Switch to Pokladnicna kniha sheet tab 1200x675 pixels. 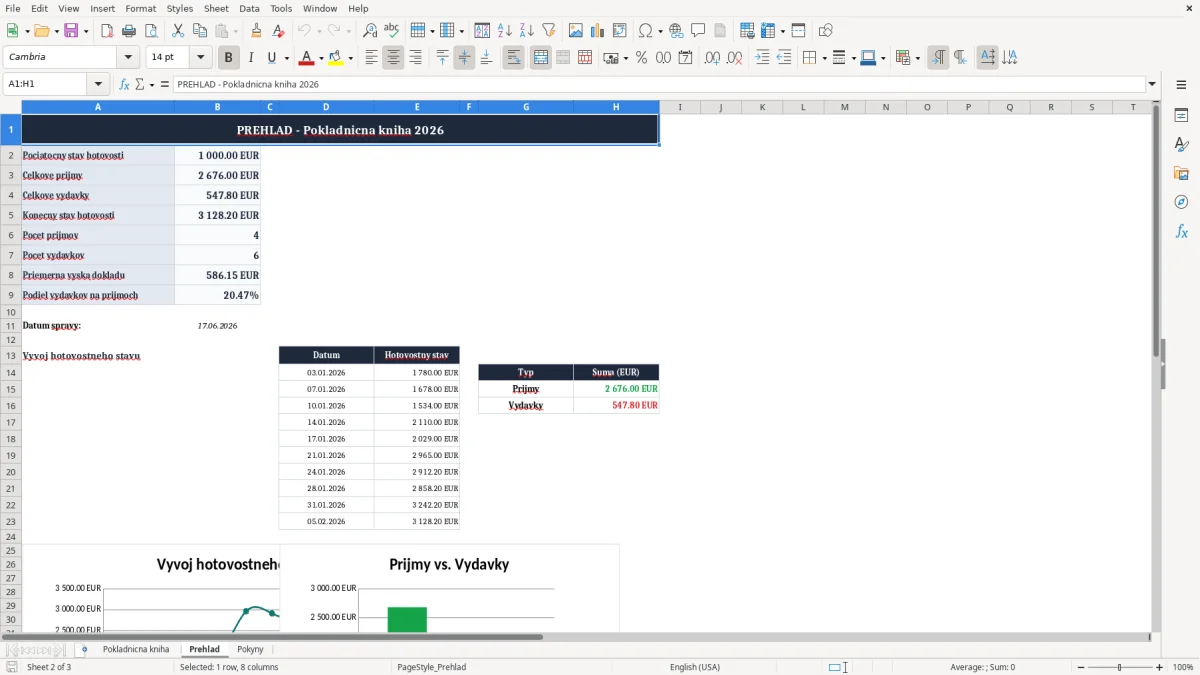pyautogui.click(x=136, y=650)
